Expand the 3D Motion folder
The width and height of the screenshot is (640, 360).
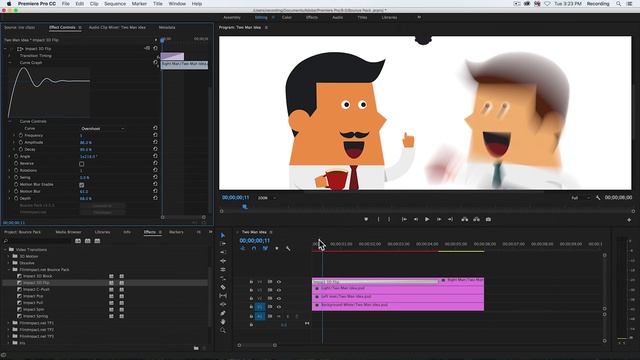pos(9,256)
